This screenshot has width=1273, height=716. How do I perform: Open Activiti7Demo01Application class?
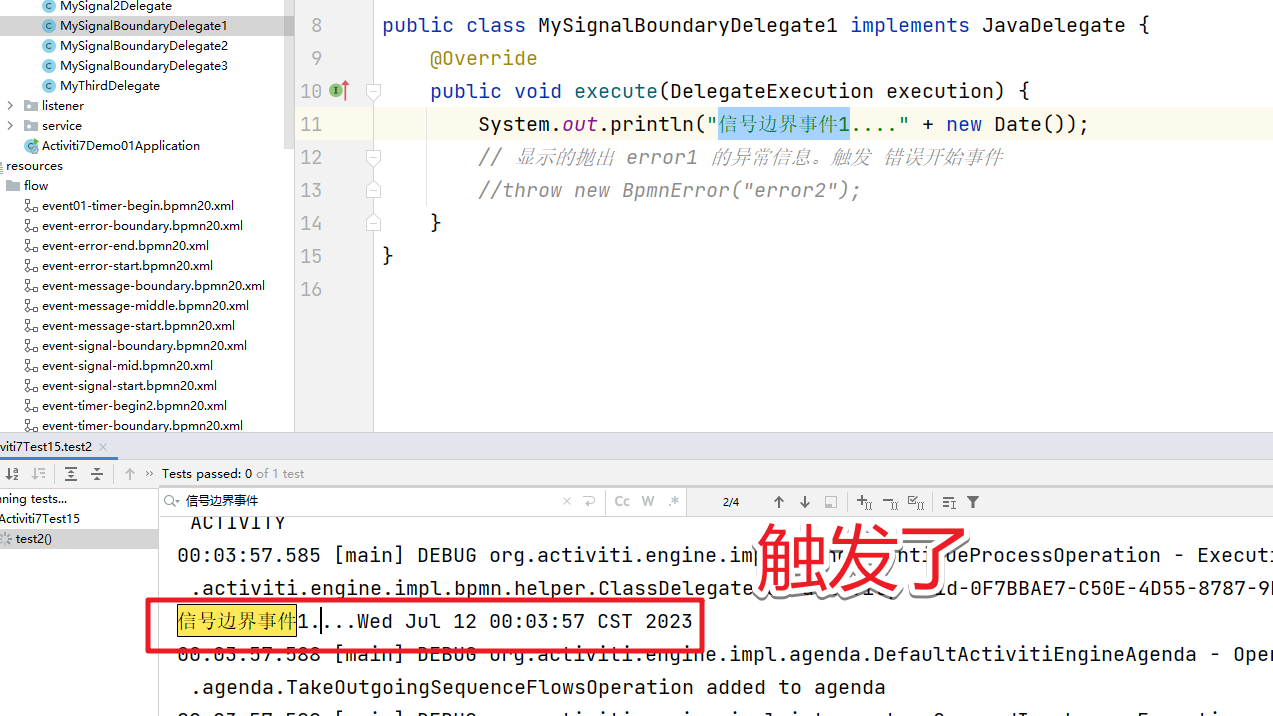coord(120,146)
